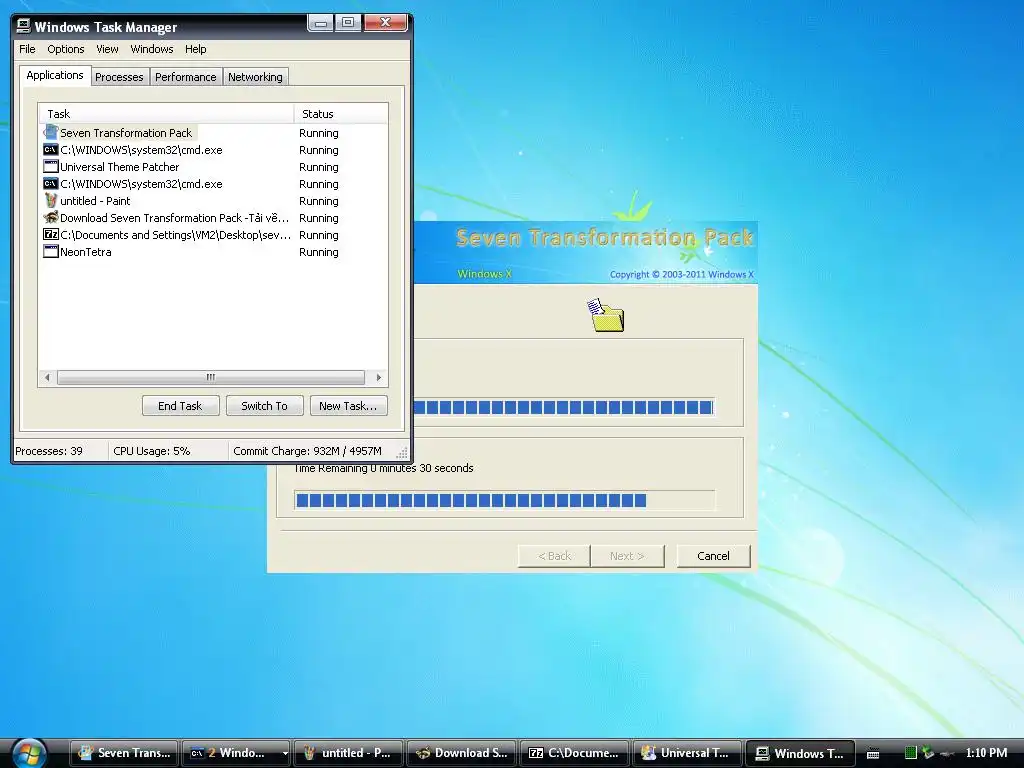Click the keyboard tray icon in taskbar
Screen dimensions: 1024x768
pyautogui.click(x=872, y=754)
